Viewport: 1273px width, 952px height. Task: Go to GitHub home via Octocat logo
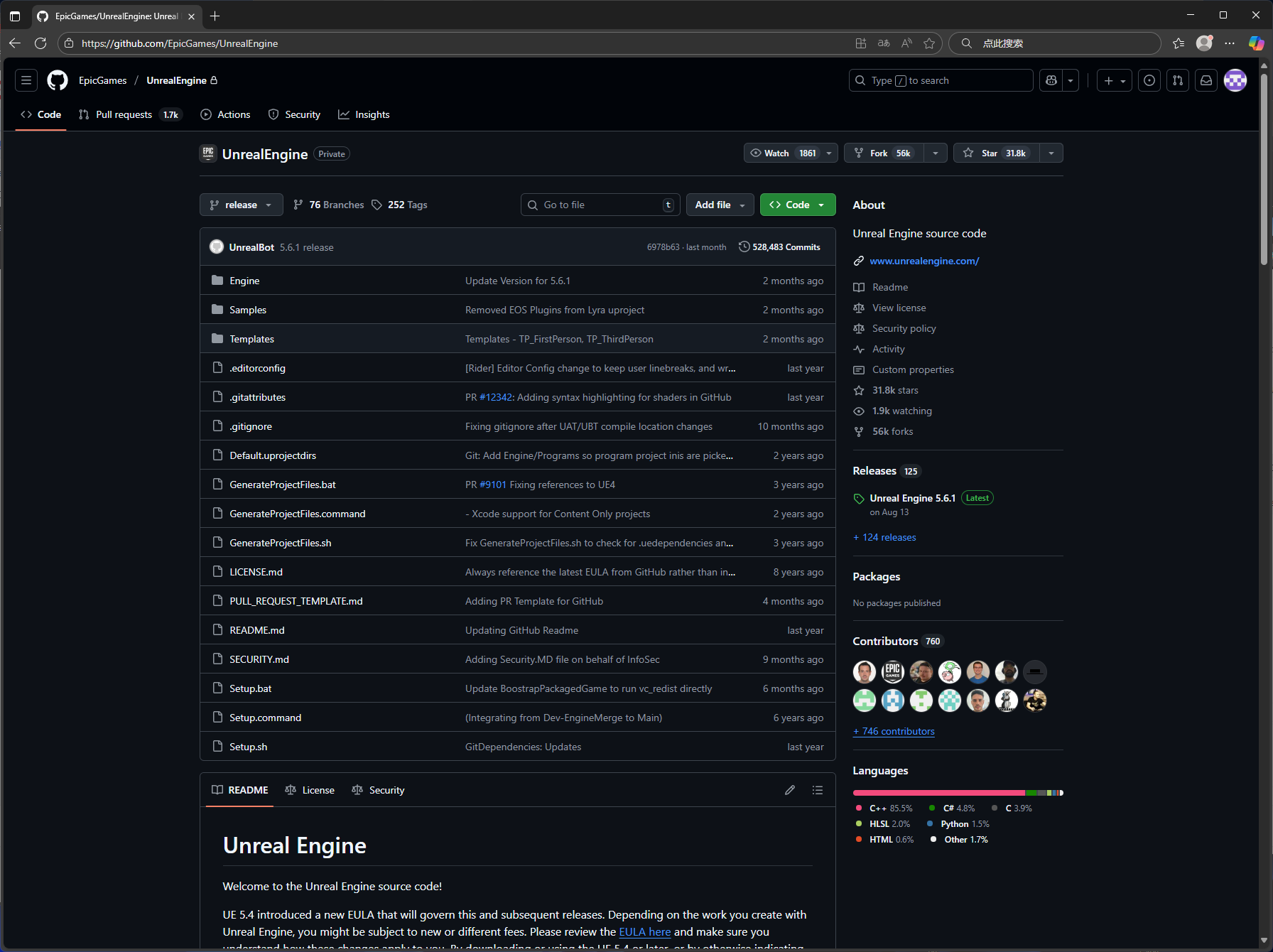pos(58,80)
